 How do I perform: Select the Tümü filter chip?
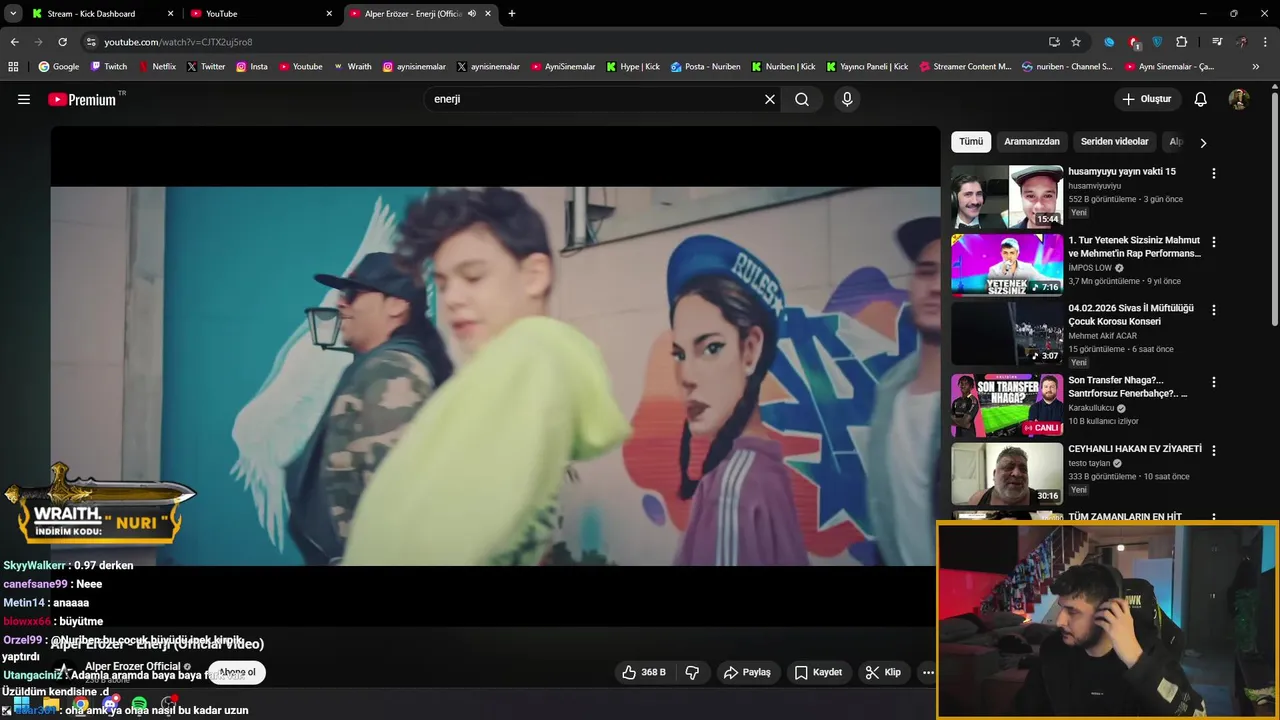971,142
